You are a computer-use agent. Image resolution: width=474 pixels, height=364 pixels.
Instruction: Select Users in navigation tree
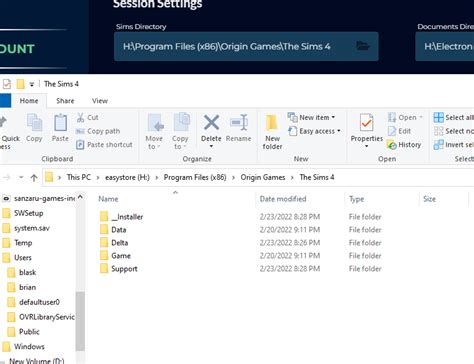(x=23, y=258)
